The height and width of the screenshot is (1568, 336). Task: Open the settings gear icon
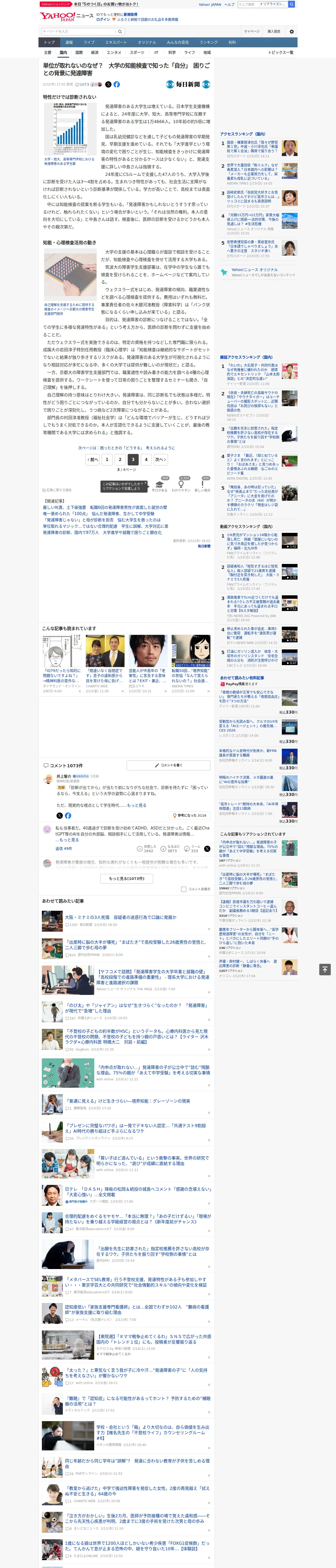click(x=292, y=32)
